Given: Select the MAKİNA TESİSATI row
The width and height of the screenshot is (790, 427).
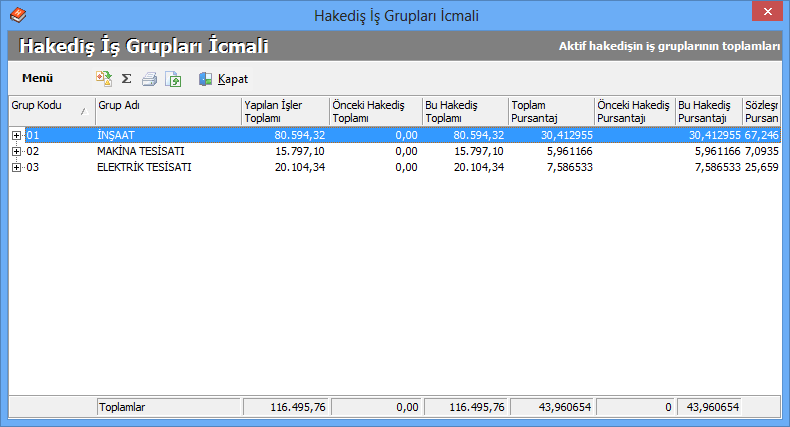Looking at the screenshot, I should pyautogui.click(x=141, y=151).
